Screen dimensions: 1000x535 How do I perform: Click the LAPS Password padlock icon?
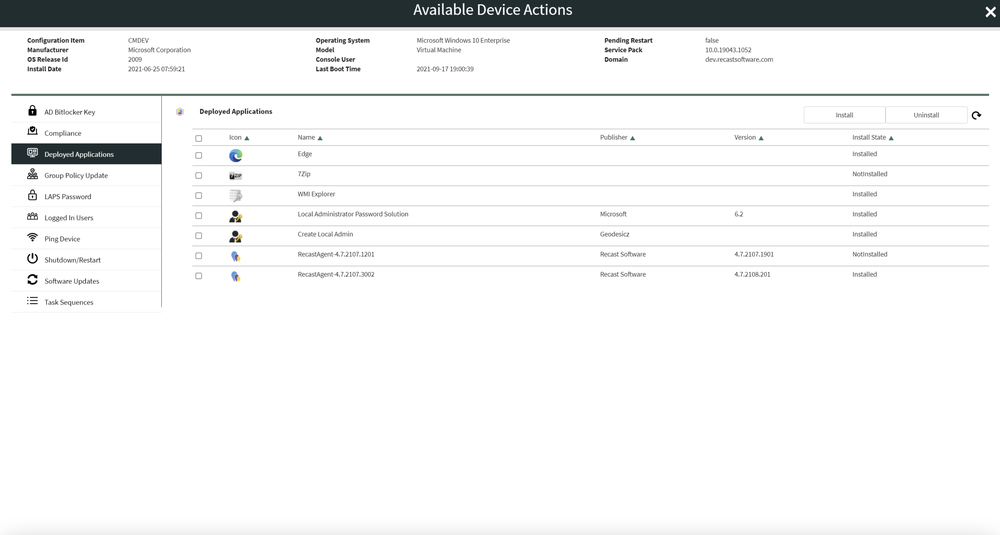(x=33, y=195)
